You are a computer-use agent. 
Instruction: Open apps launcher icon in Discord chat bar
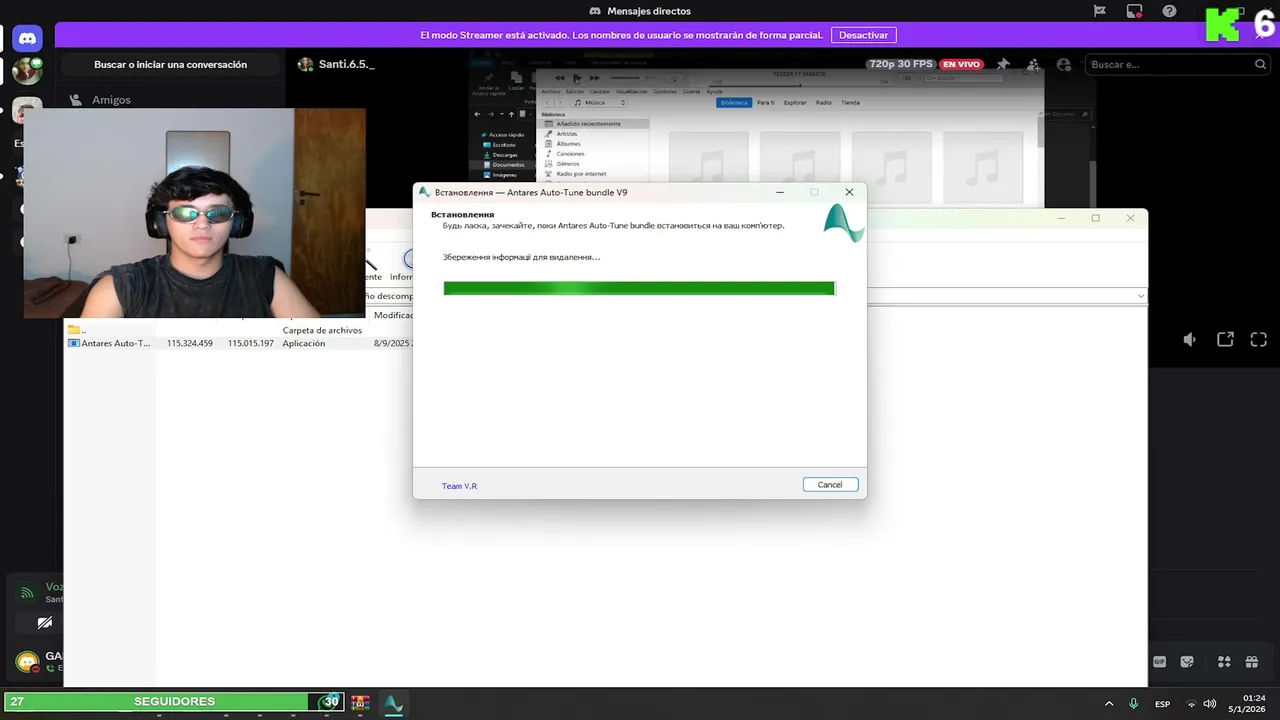click(1224, 661)
